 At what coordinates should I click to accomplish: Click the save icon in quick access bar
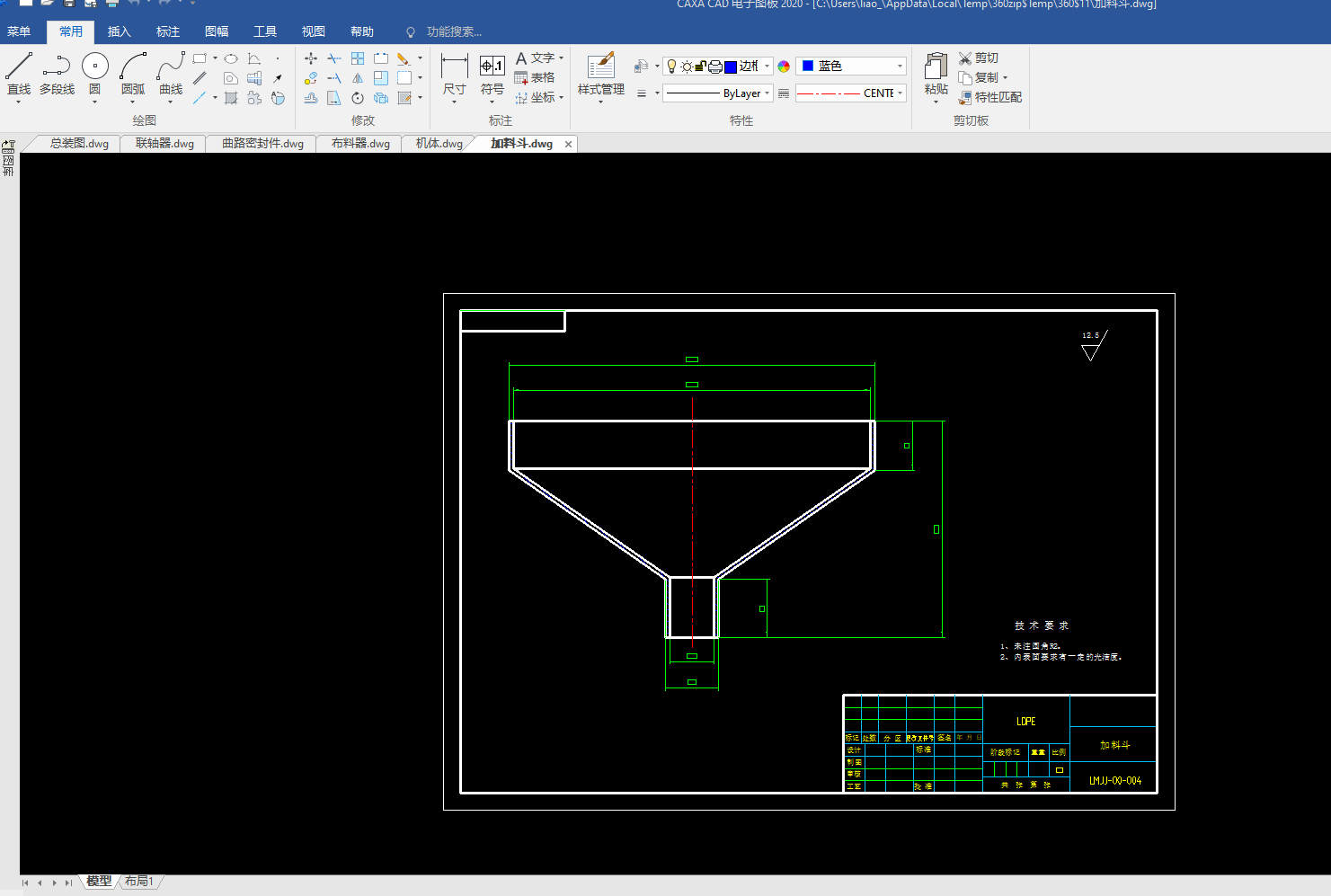point(69,4)
